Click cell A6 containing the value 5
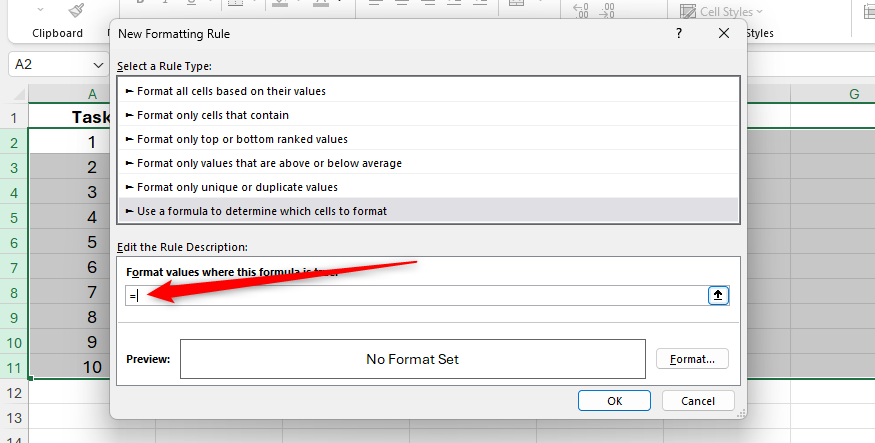 (70, 243)
